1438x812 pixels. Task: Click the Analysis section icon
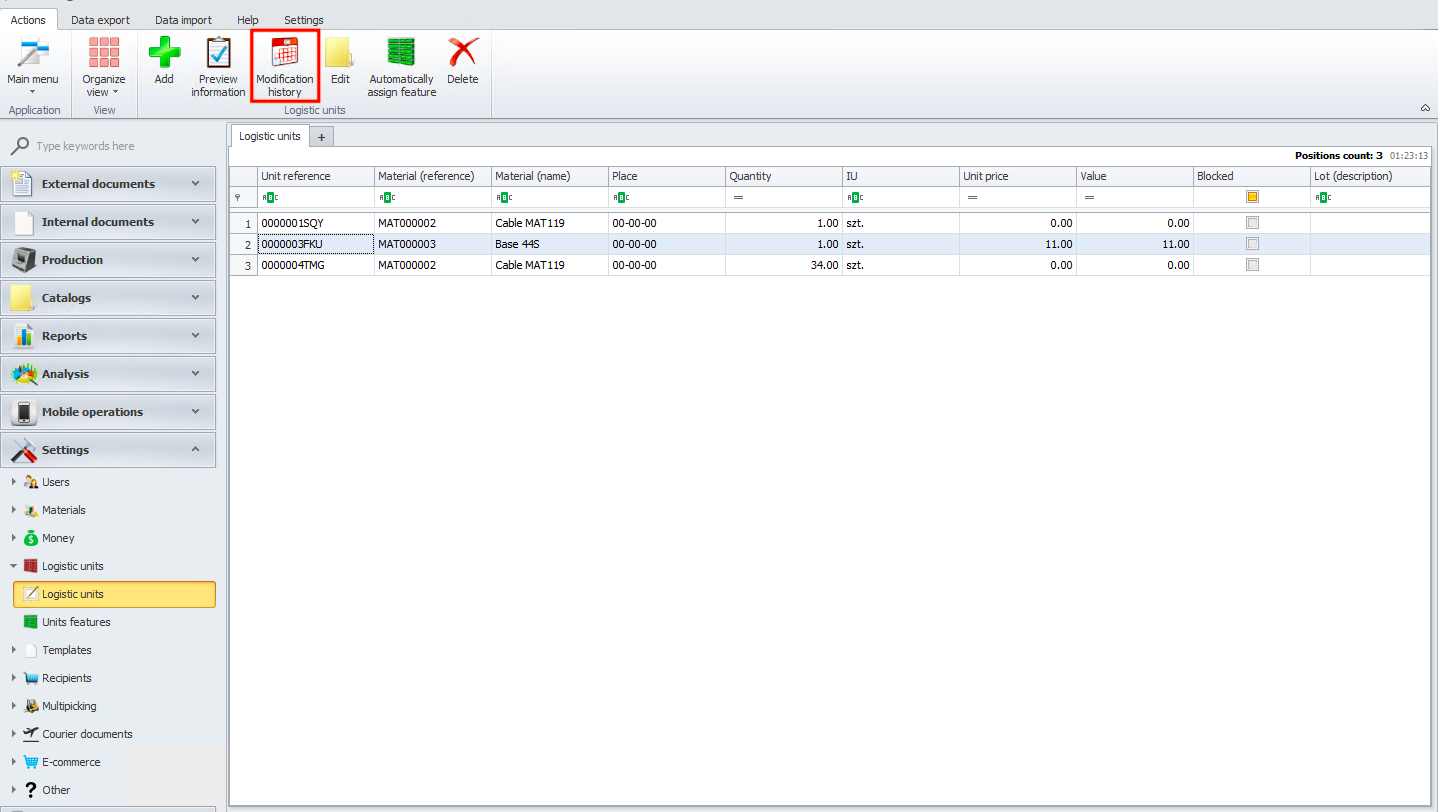(23, 374)
